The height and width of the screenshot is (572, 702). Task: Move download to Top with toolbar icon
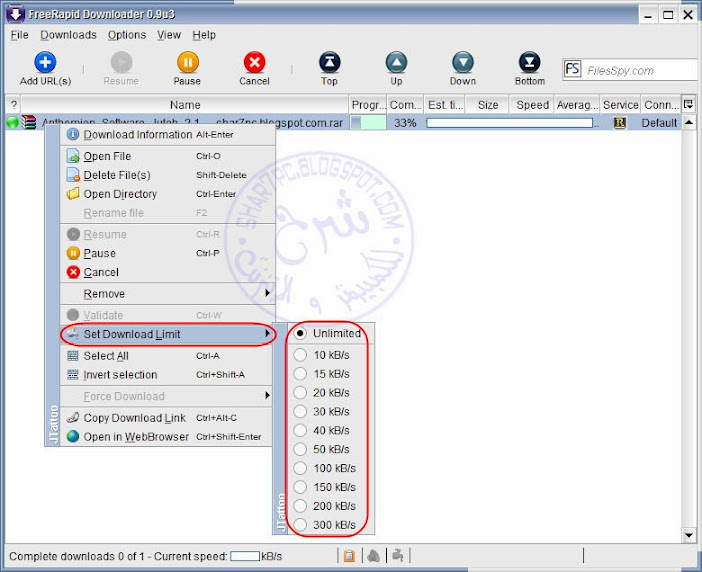click(x=330, y=62)
